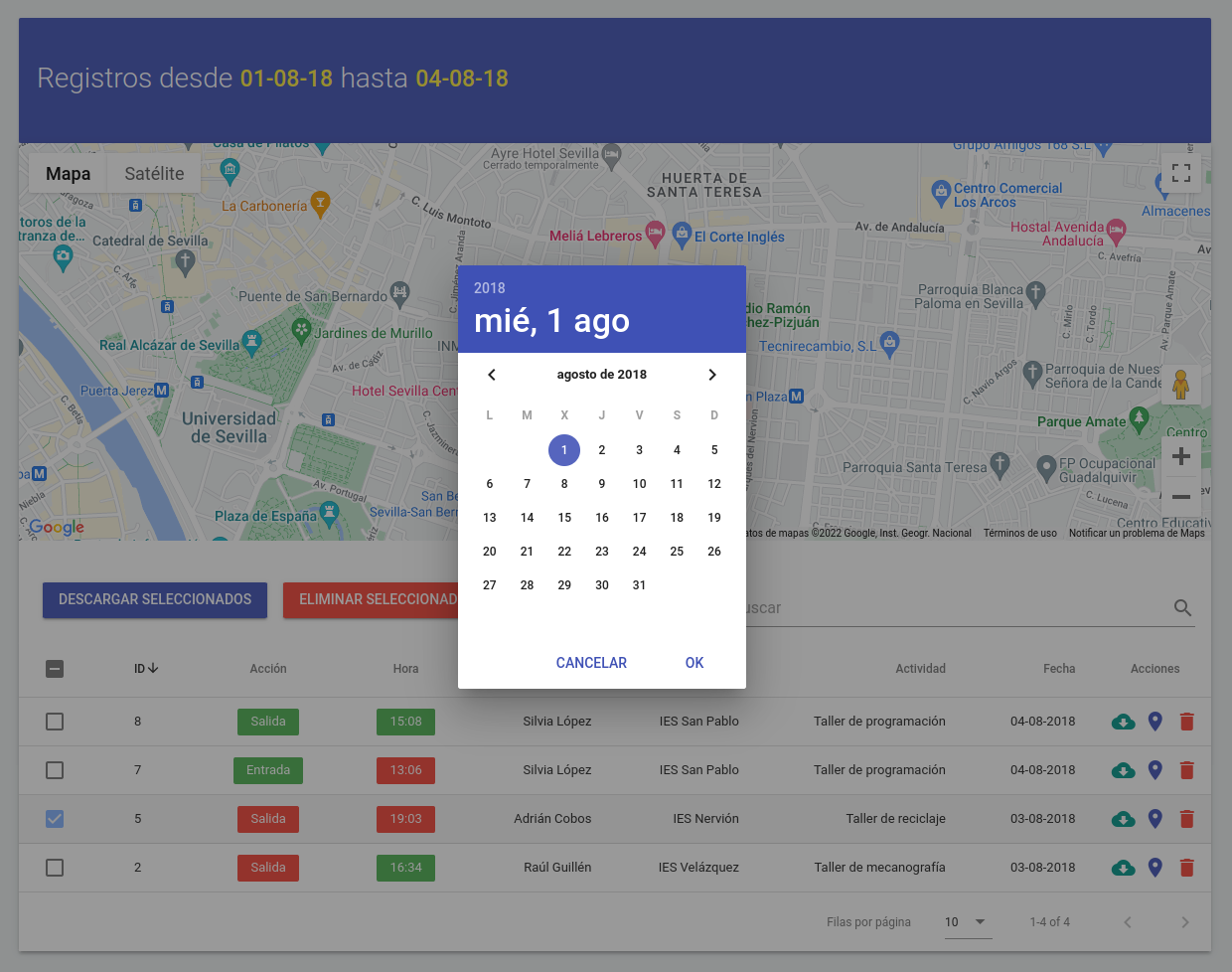Open Términos de uso map link

click(x=1020, y=534)
